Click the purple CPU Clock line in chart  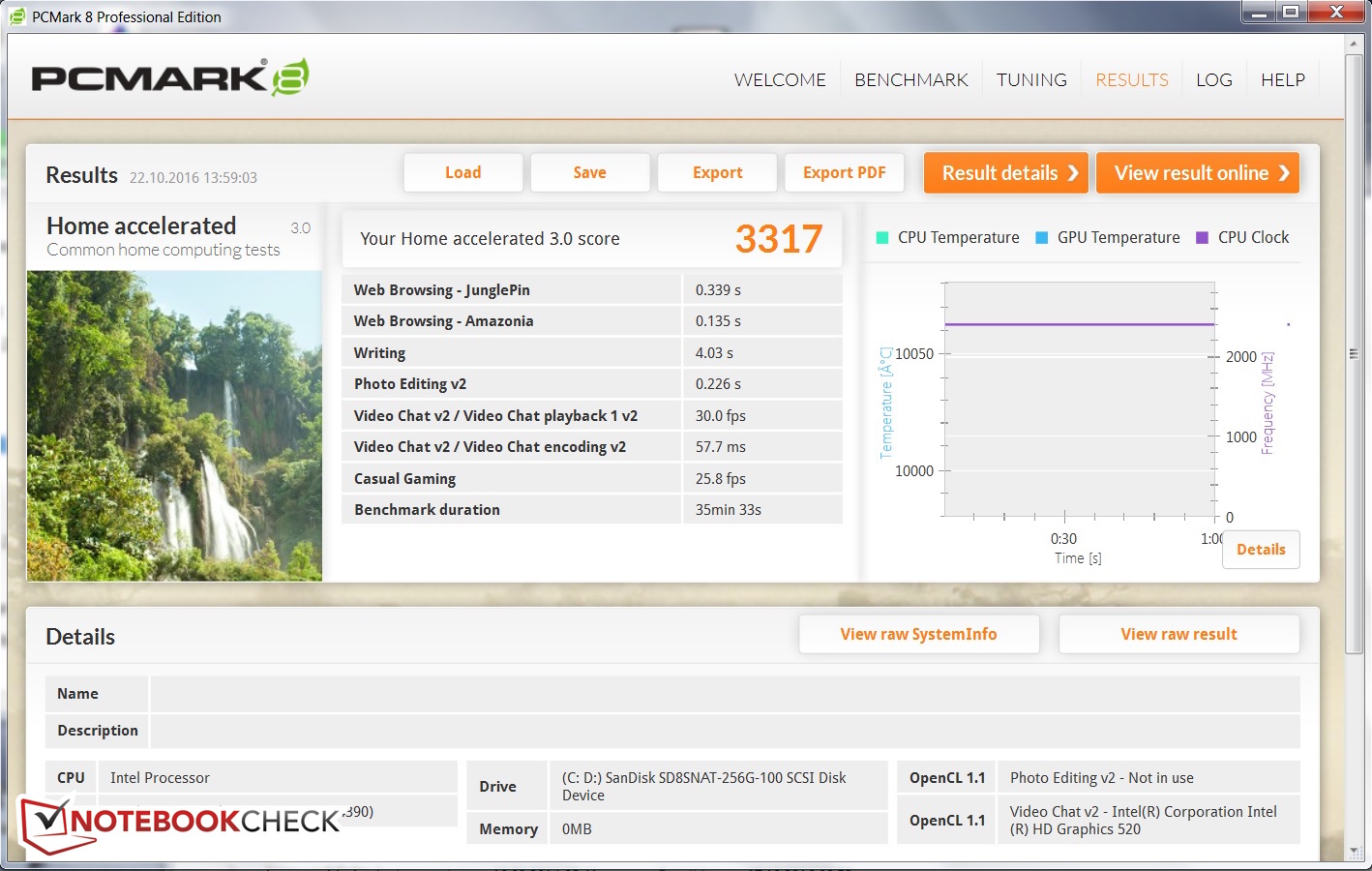tap(1079, 325)
